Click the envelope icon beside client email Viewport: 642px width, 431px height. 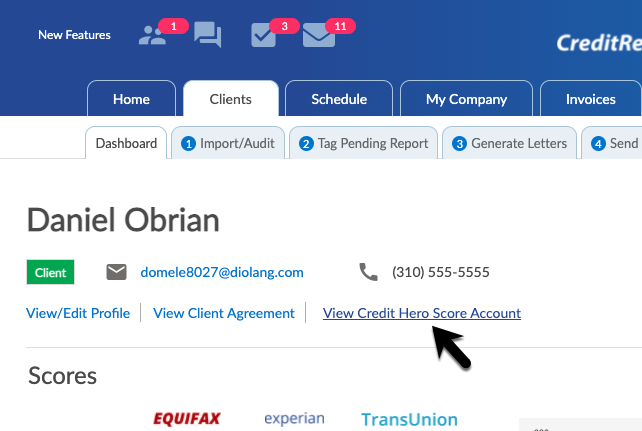point(117,272)
